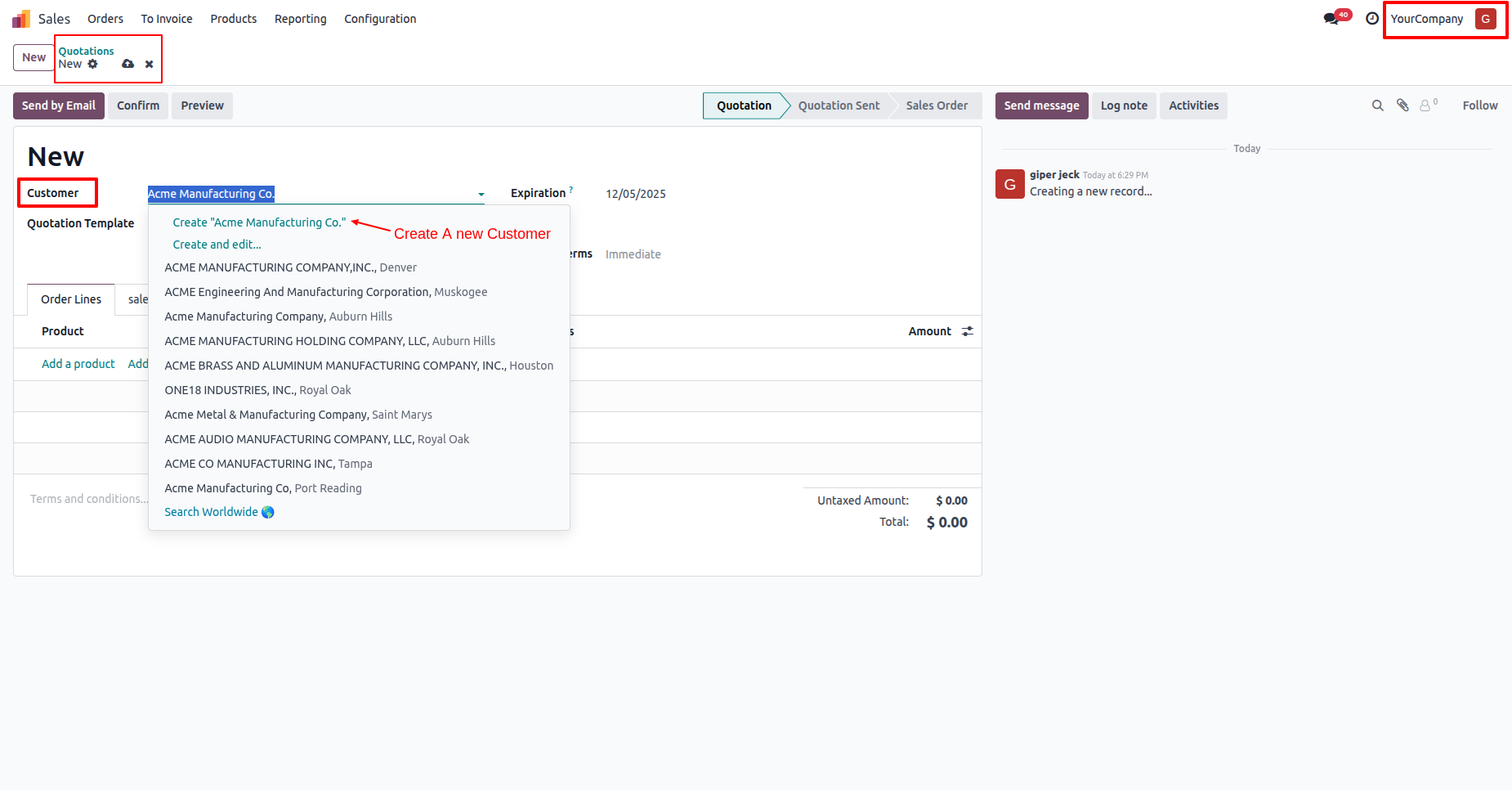Click Send by Email
The image size is (1512, 790).
coord(59,105)
